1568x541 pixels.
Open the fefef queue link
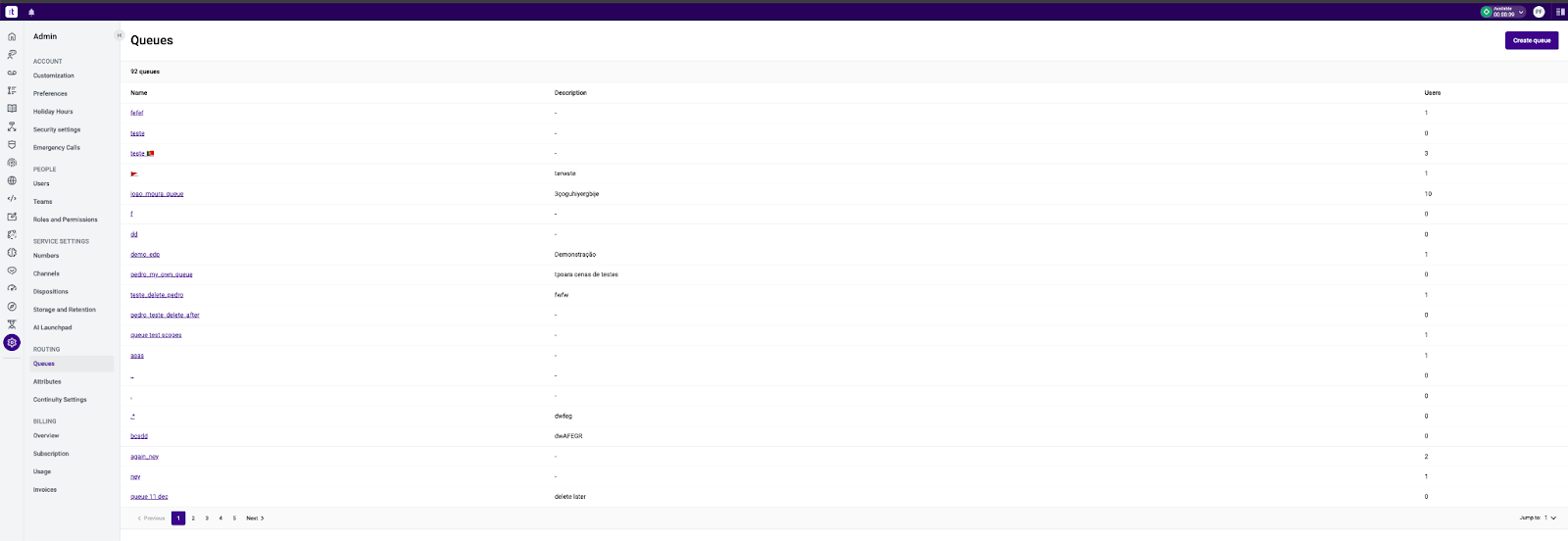(x=137, y=113)
